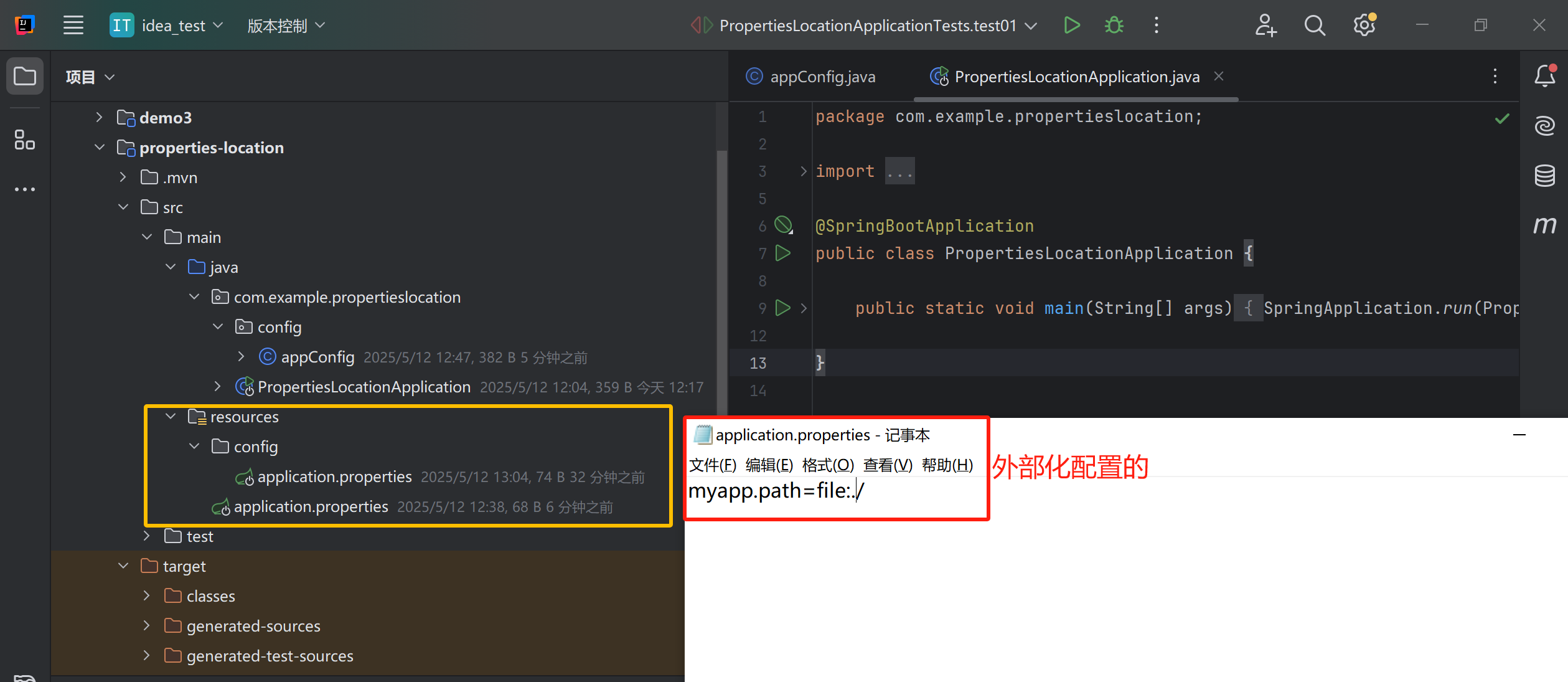This screenshot has width=1568, height=682.
Task: Open idea_test project switcher
Action: click(174, 26)
